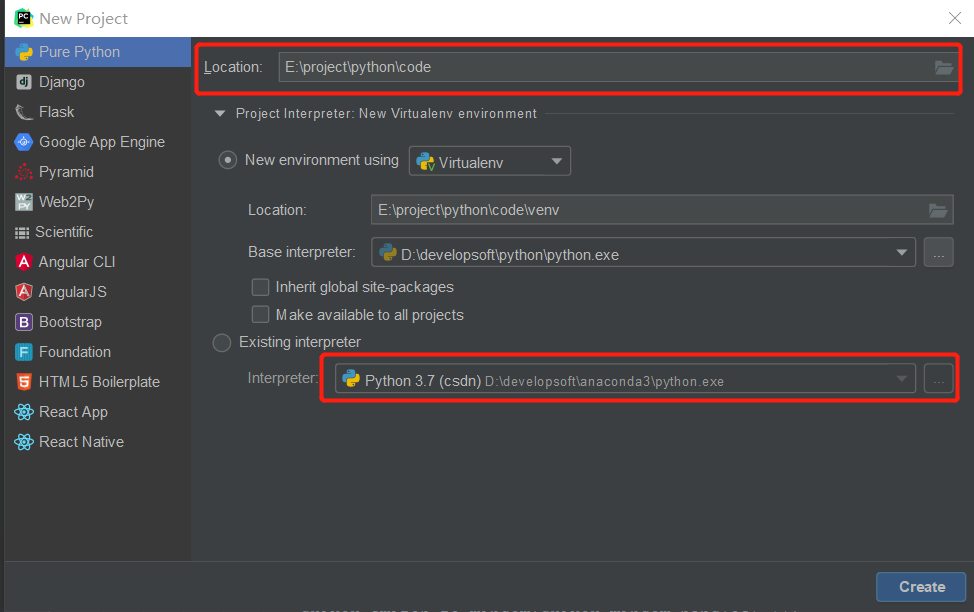Select New environment using radio button

click(x=228, y=160)
